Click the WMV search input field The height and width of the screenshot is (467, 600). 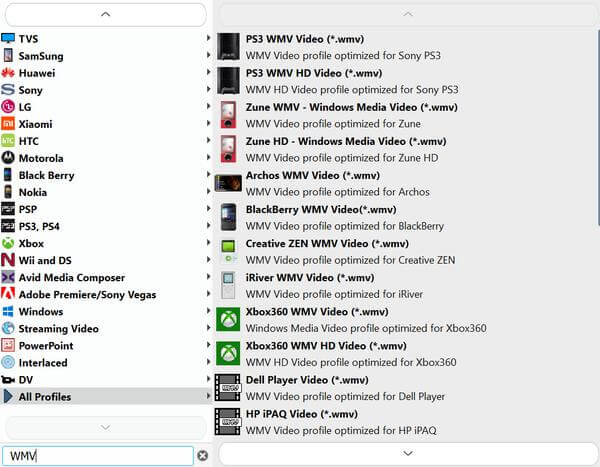point(98,456)
